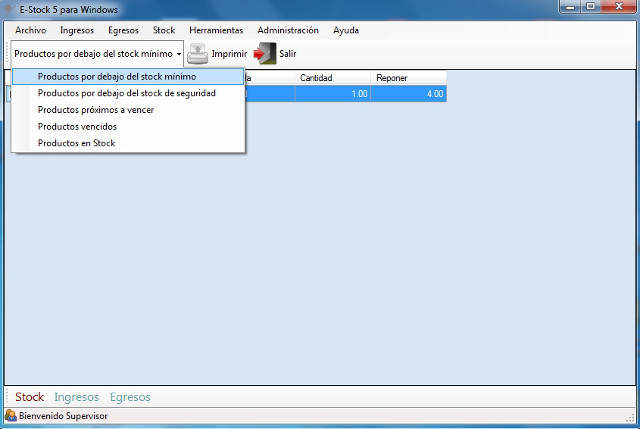The height and width of the screenshot is (429, 640).
Task: Close the E-Stock window
Action: (x=618, y=7)
